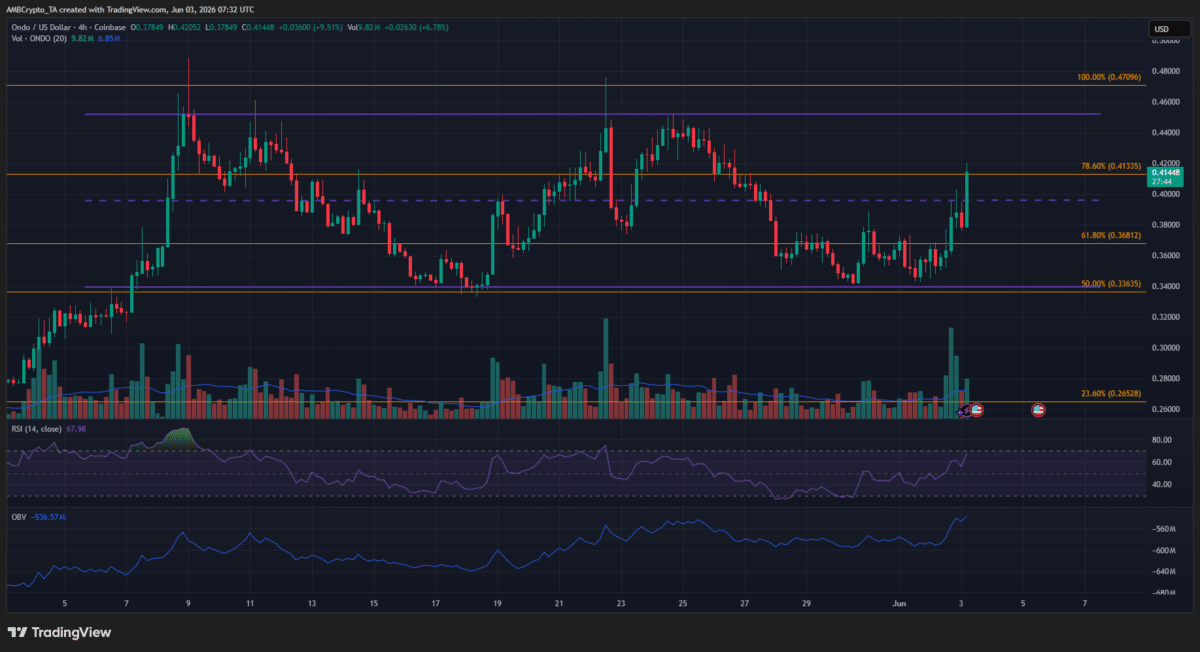Click the purple lightning news event icon

[964, 411]
